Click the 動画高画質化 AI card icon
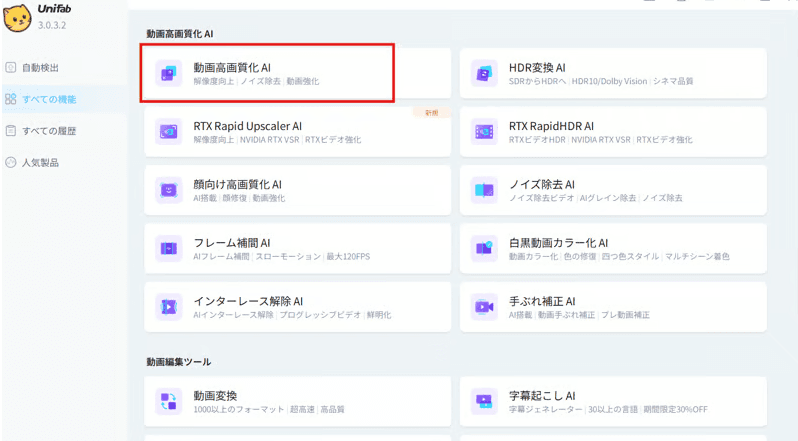The height and width of the screenshot is (441, 798). [x=168, y=73]
